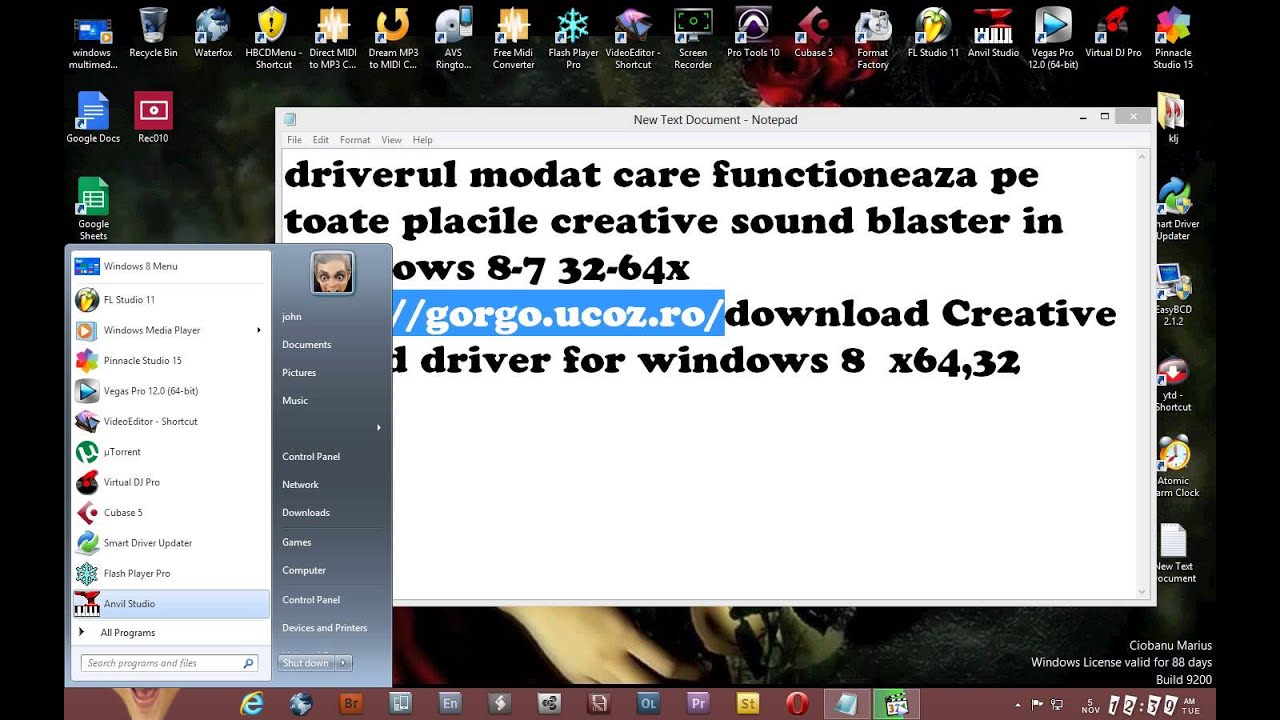Expand All Programs list
Screen dimensions: 1280x720
pyautogui.click(x=127, y=633)
